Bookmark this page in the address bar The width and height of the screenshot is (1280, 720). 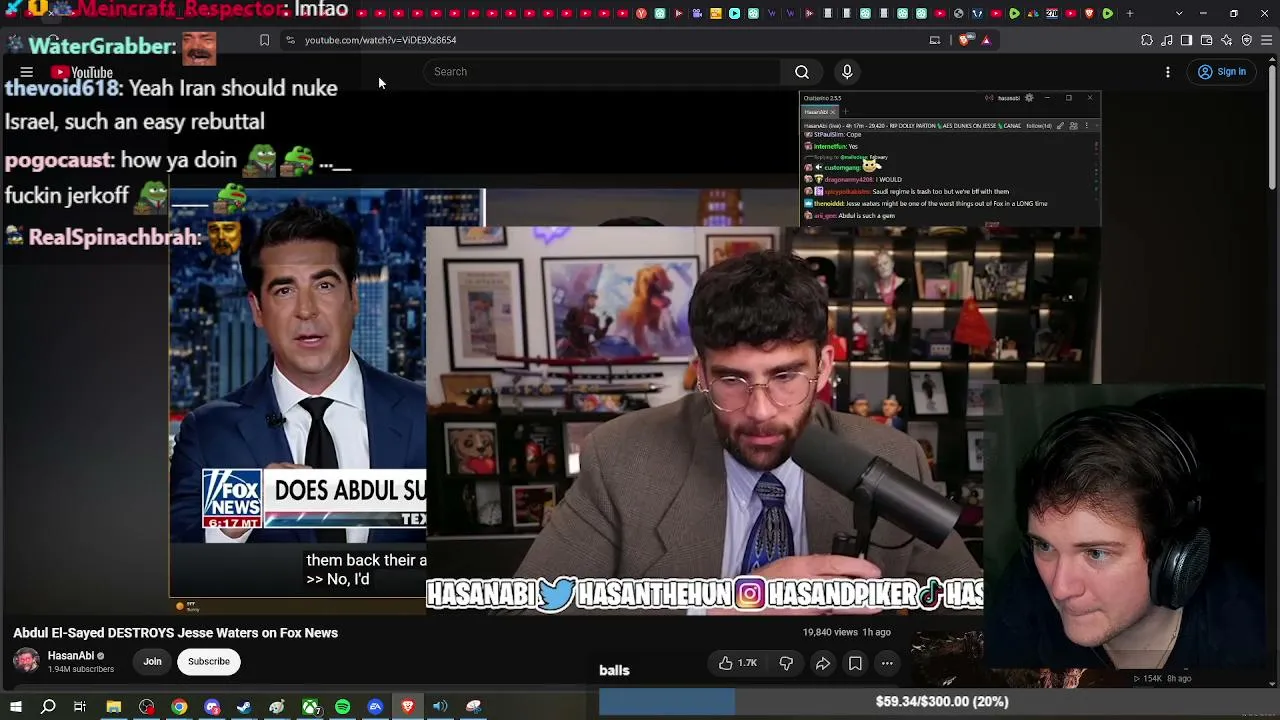coord(264,40)
